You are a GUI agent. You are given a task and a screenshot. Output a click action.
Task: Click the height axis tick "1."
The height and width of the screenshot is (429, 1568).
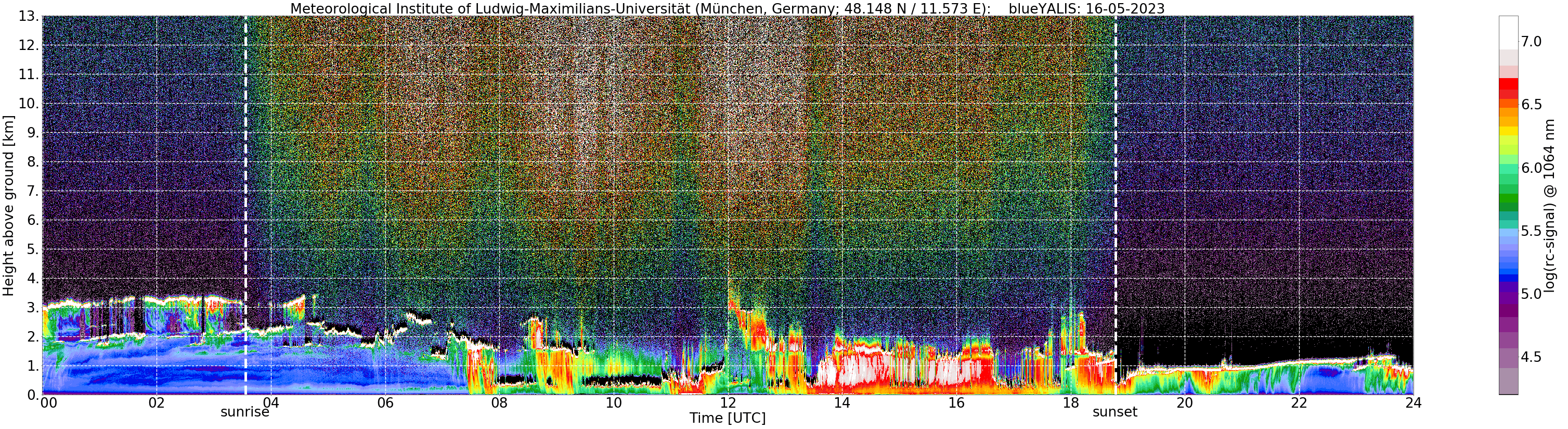(x=33, y=365)
